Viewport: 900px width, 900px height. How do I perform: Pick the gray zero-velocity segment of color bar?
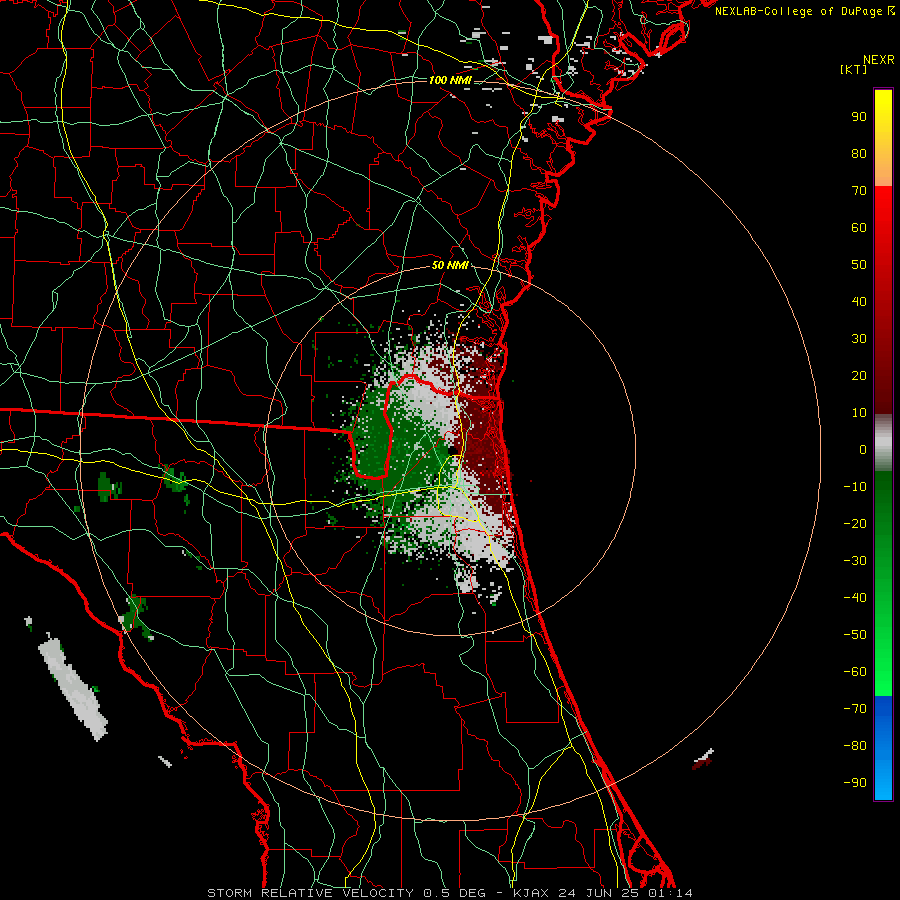click(883, 443)
